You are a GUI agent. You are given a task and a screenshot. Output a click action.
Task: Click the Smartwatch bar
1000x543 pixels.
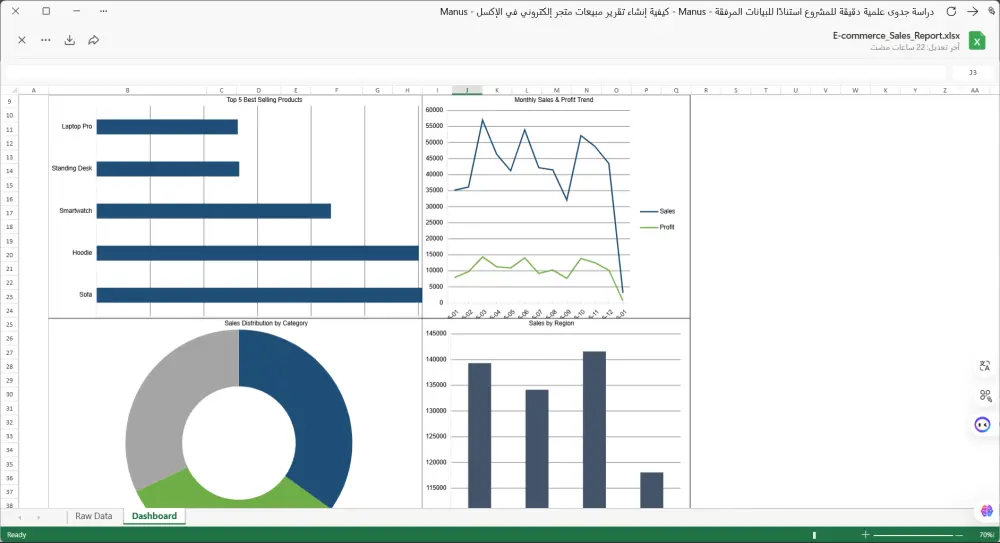214,211
